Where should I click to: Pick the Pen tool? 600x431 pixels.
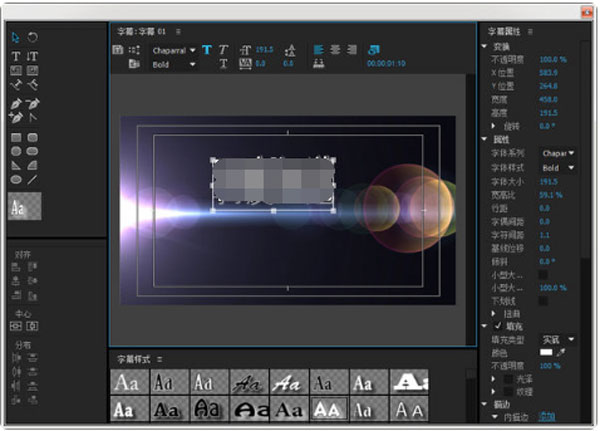[x=16, y=103]
